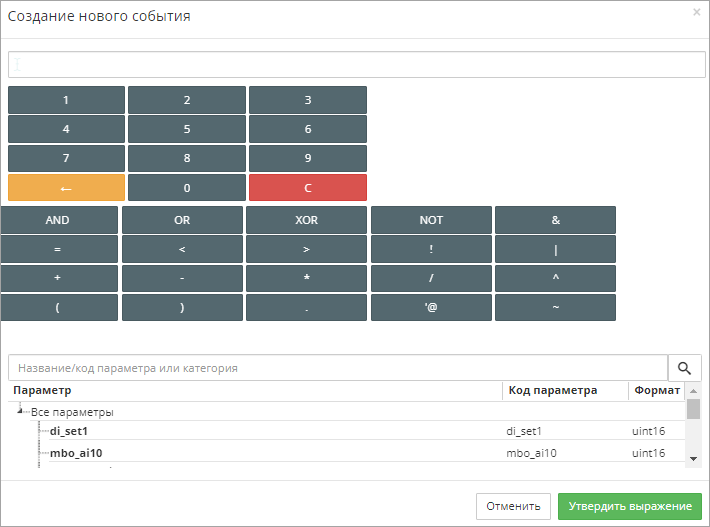Focus the parameter name search field
The width and height of the screenshot is (710, 527).
337,368
